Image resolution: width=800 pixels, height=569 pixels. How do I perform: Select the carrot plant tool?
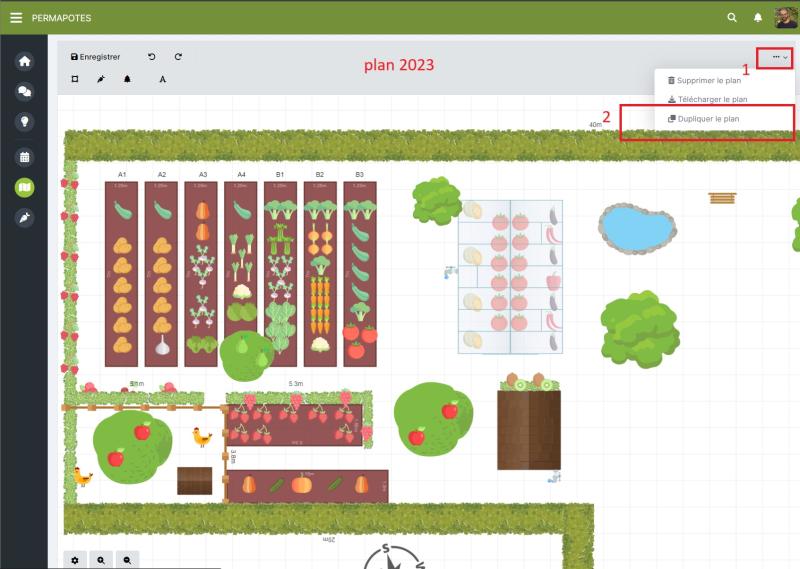(101, 79)
